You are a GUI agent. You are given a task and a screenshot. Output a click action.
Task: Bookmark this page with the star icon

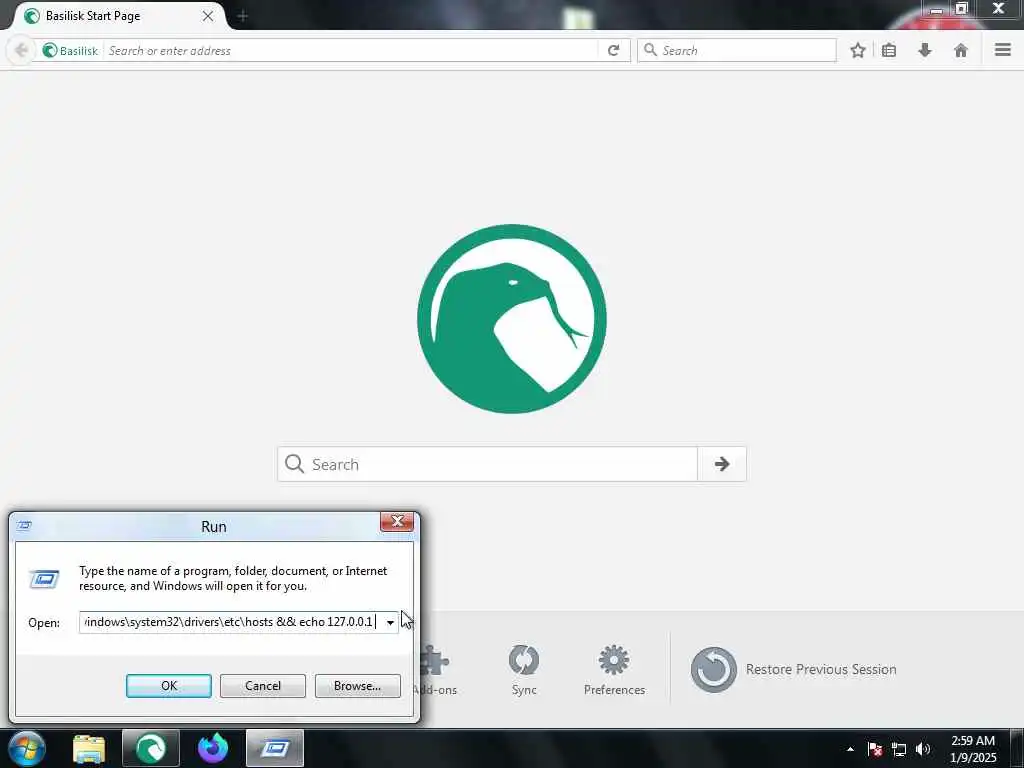[858, 50]
